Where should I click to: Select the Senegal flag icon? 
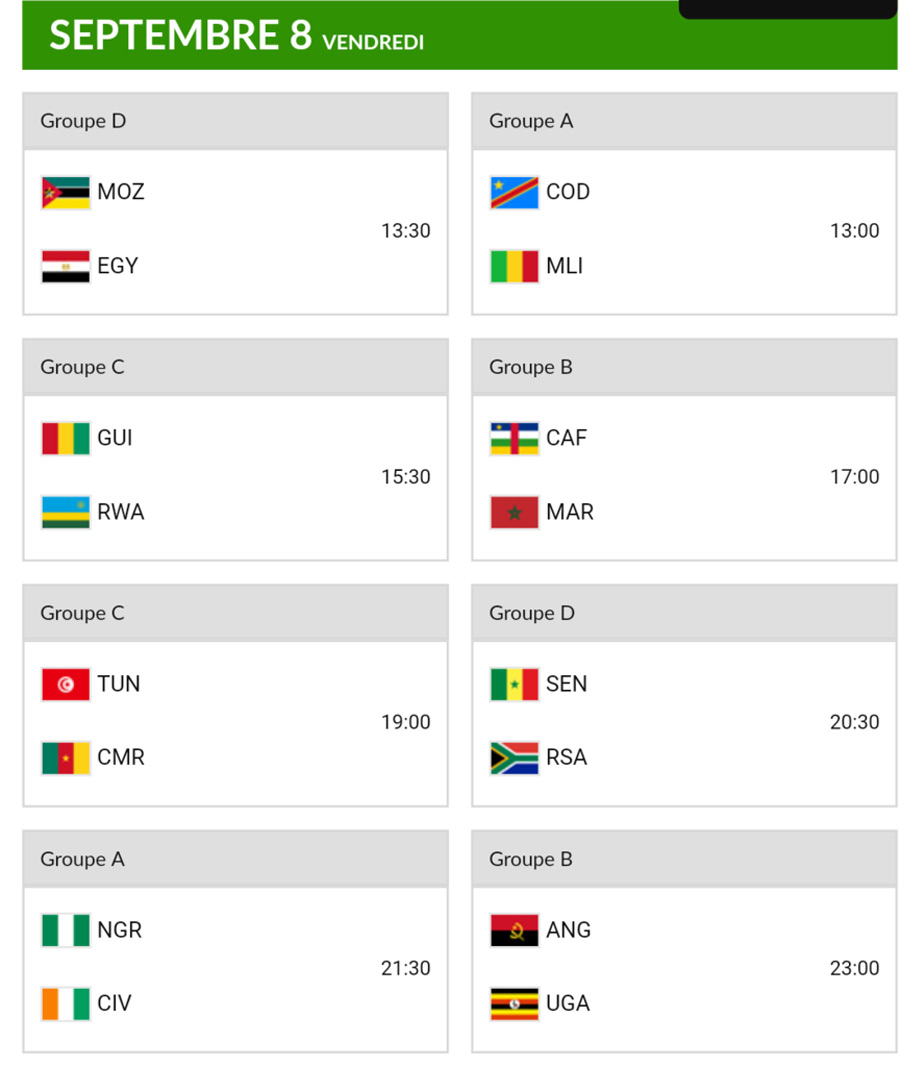click(514, 684)
